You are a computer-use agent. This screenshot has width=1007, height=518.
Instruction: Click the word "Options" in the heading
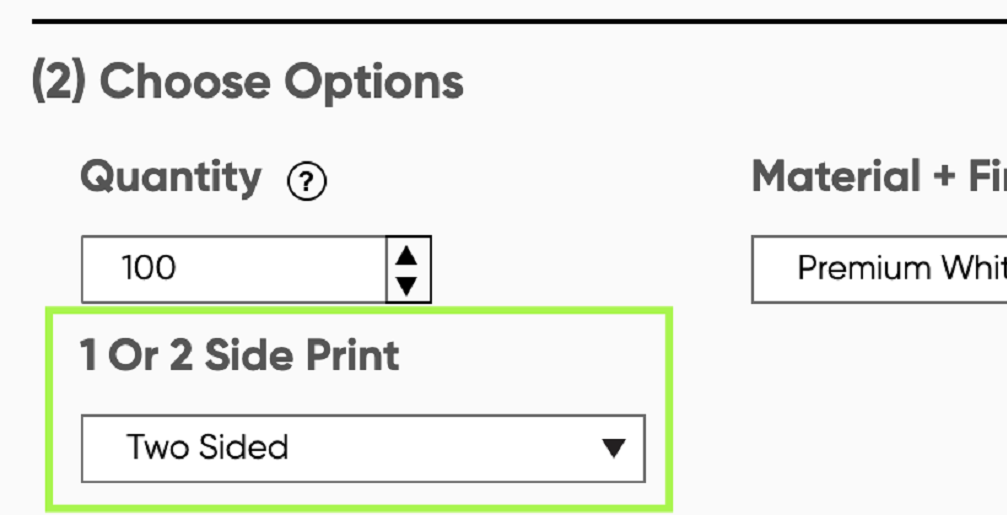pyautogui.click(x=372, y=82)
